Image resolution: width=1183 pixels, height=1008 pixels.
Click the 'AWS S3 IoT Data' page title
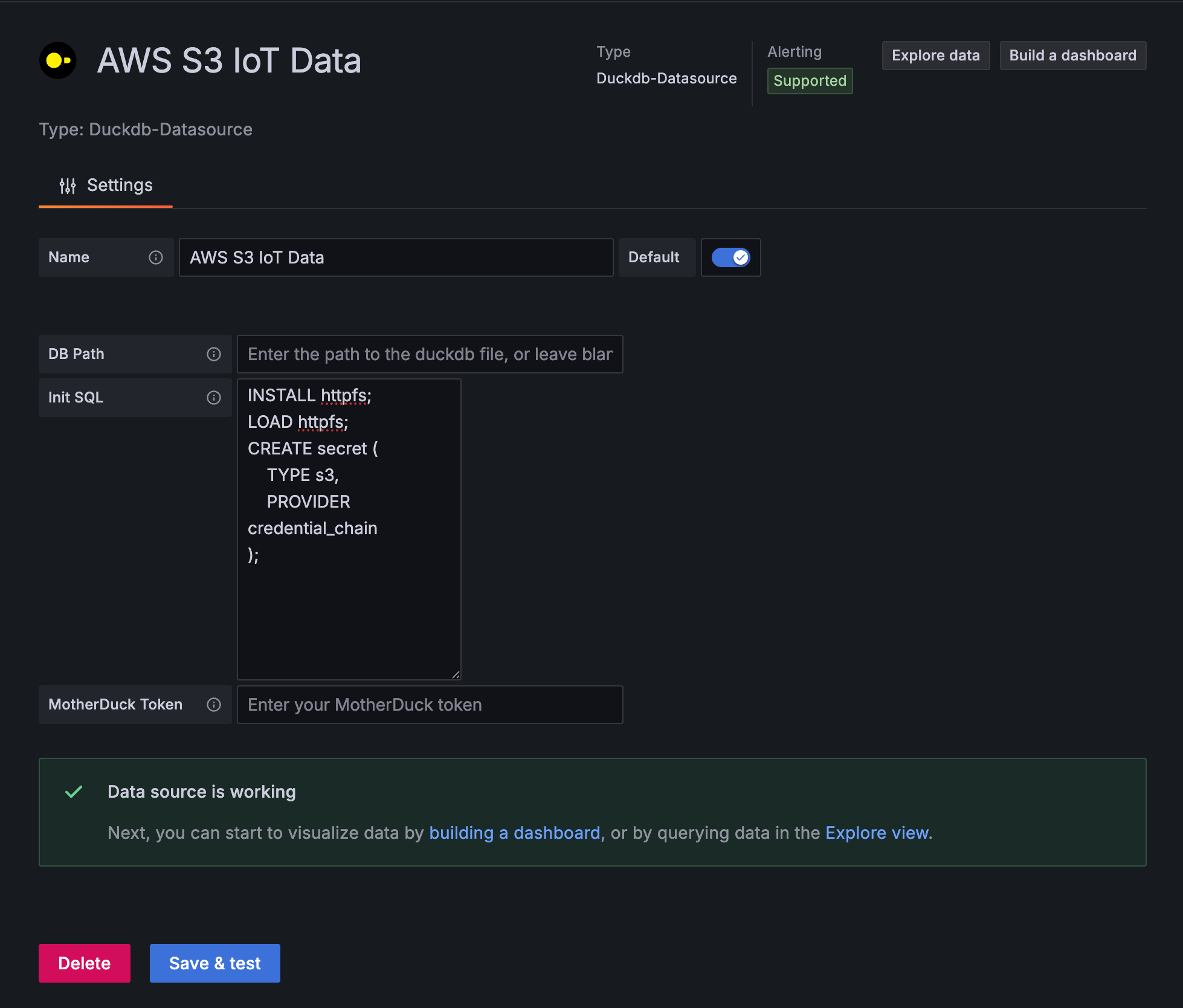[x=230, y=60]
